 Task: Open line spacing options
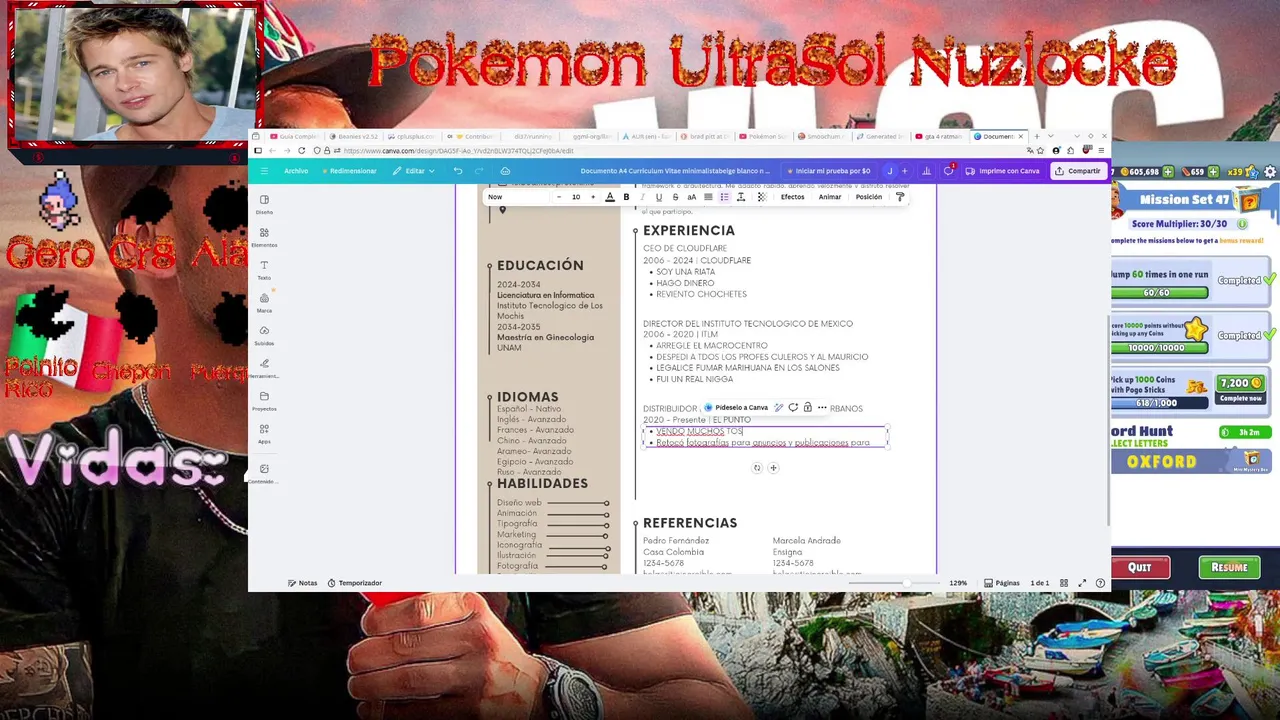[x=741, y=197]
